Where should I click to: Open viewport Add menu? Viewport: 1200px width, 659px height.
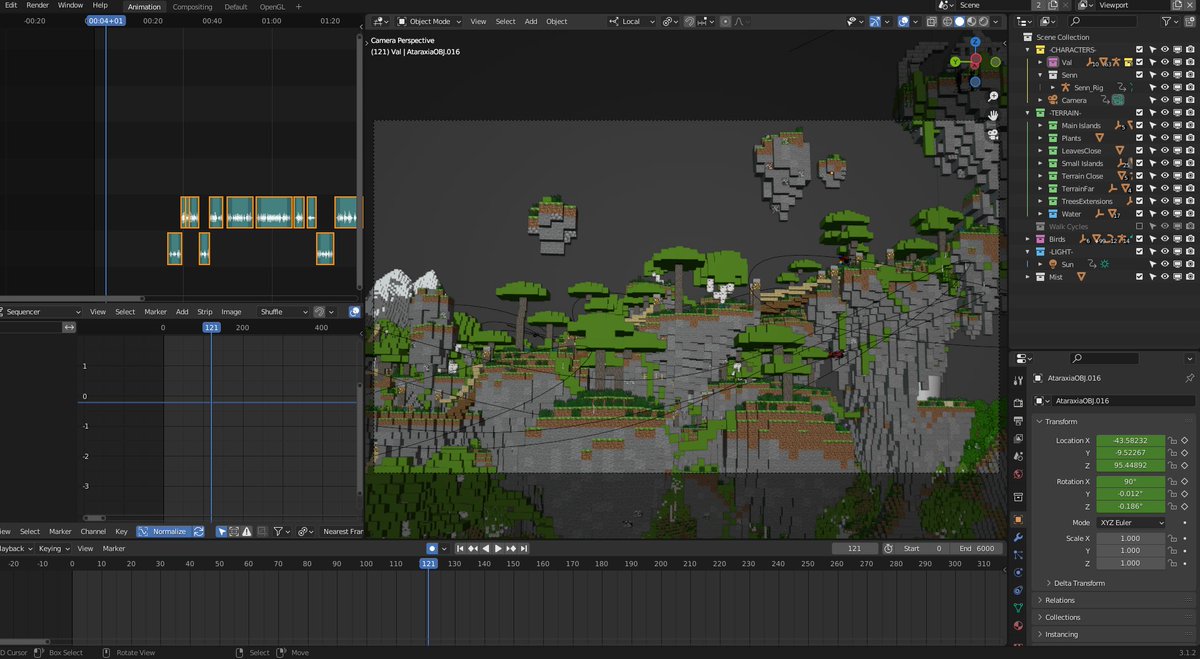(x=531, y=21)
